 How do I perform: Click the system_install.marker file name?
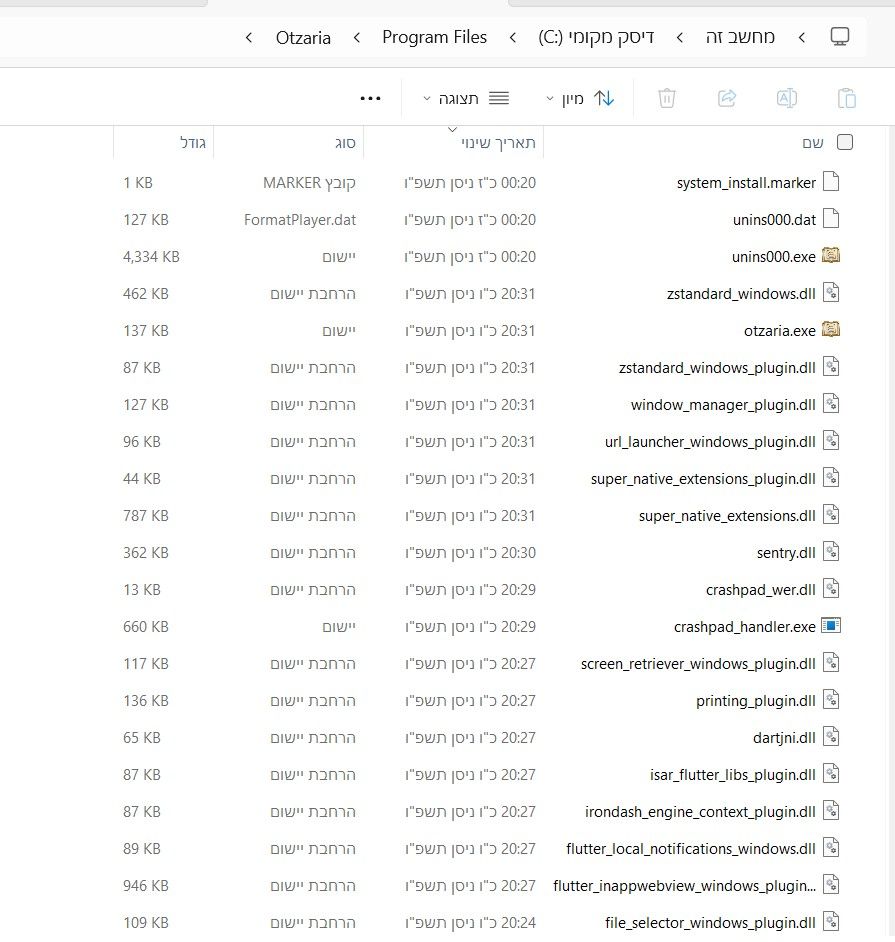click(x=746, y=183)
